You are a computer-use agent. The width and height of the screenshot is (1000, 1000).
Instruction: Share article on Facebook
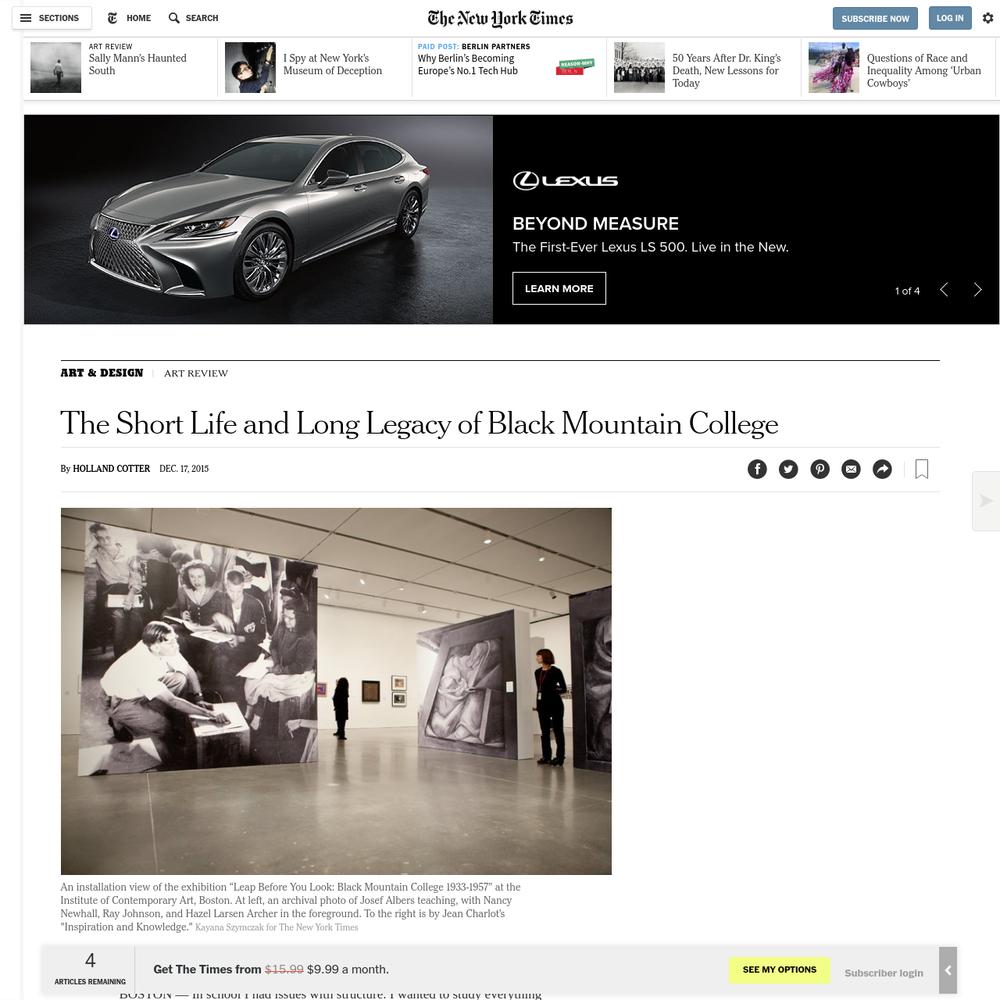click(x=757, y=469)
